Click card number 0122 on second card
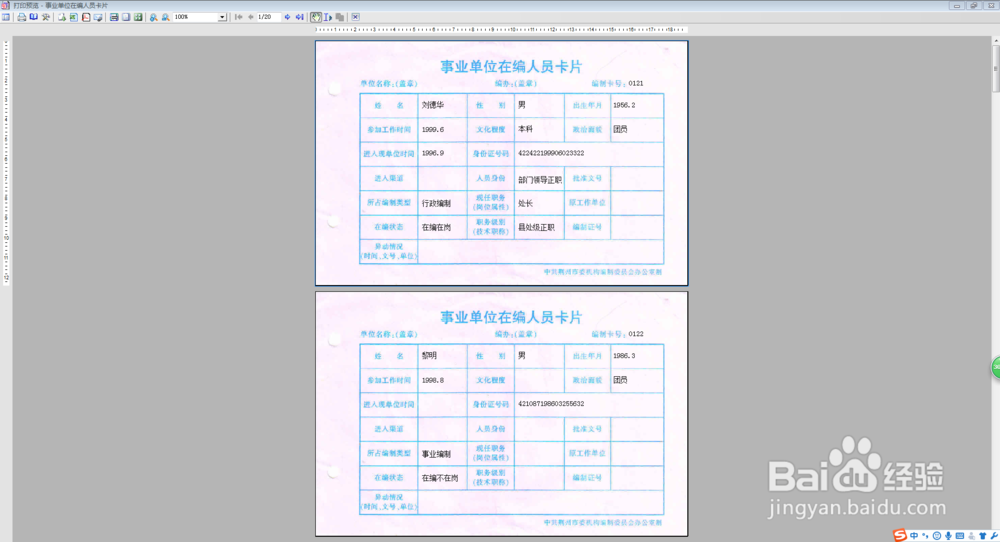Viewport: 1000px width, 542px height. [x=635, y=334]
